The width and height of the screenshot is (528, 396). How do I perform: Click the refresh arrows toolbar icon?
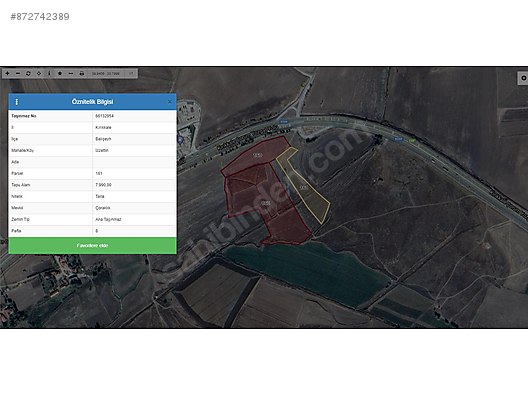28,73
